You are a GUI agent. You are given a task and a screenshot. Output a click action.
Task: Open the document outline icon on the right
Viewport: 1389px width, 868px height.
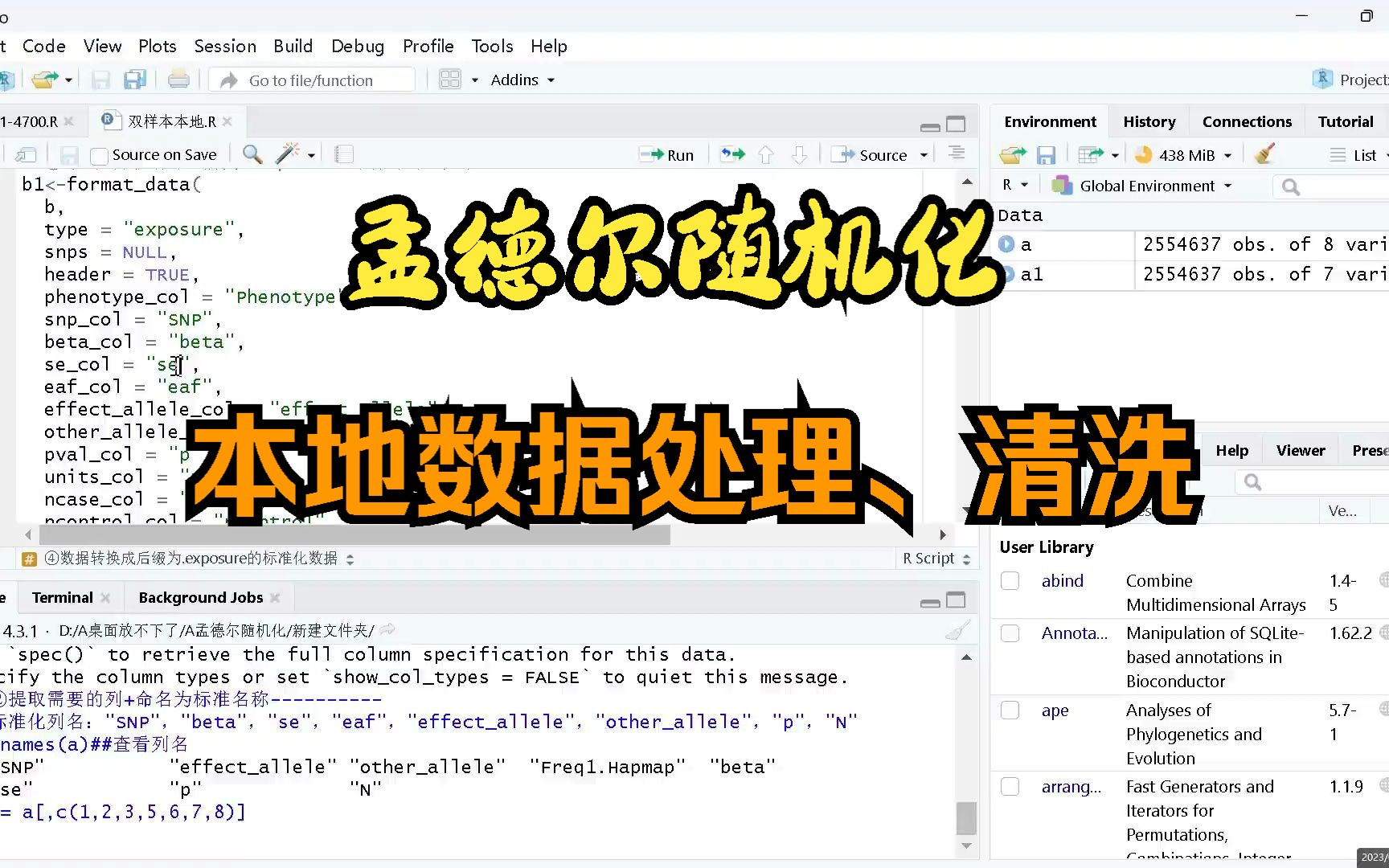click(x=956, y=154)
